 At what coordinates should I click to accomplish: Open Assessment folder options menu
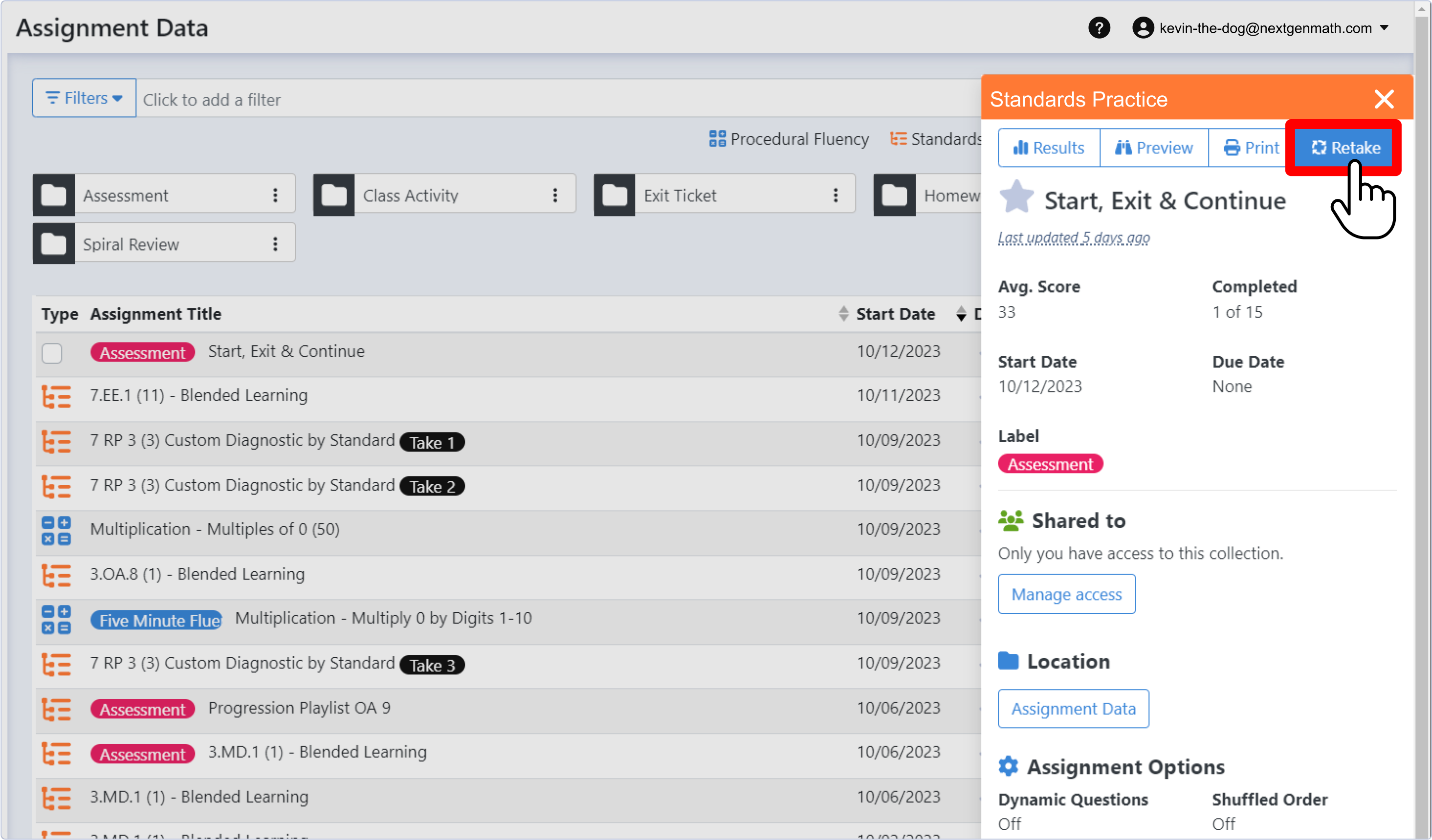point(276,195)
